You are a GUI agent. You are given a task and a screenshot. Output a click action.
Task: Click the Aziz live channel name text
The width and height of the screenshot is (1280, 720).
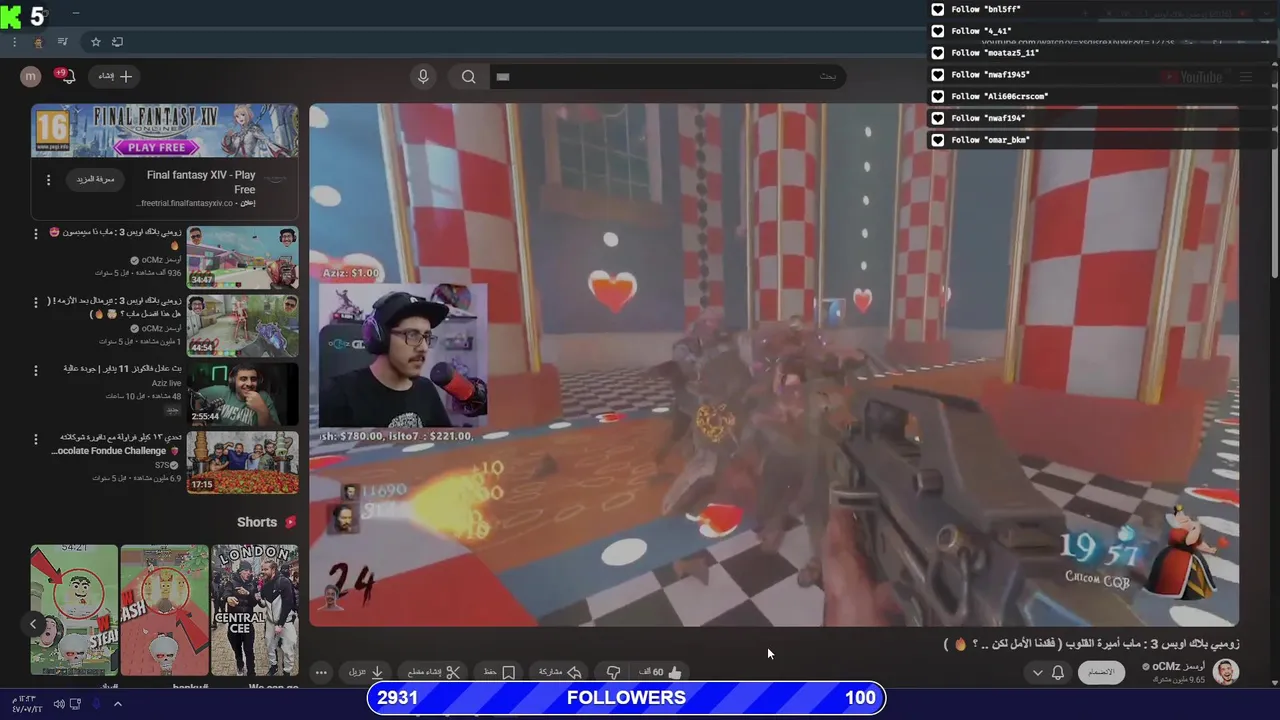166,383
